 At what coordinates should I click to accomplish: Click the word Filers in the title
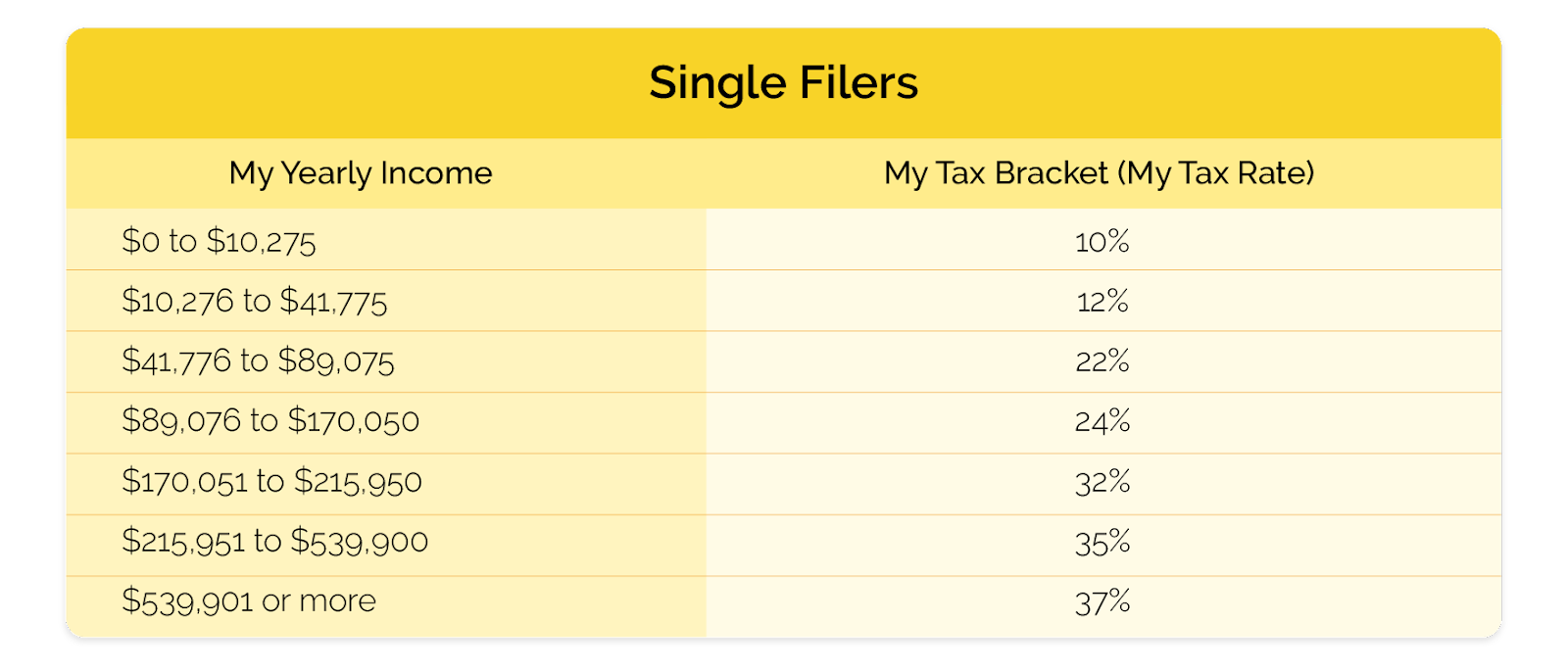click(x=858, y=83)
